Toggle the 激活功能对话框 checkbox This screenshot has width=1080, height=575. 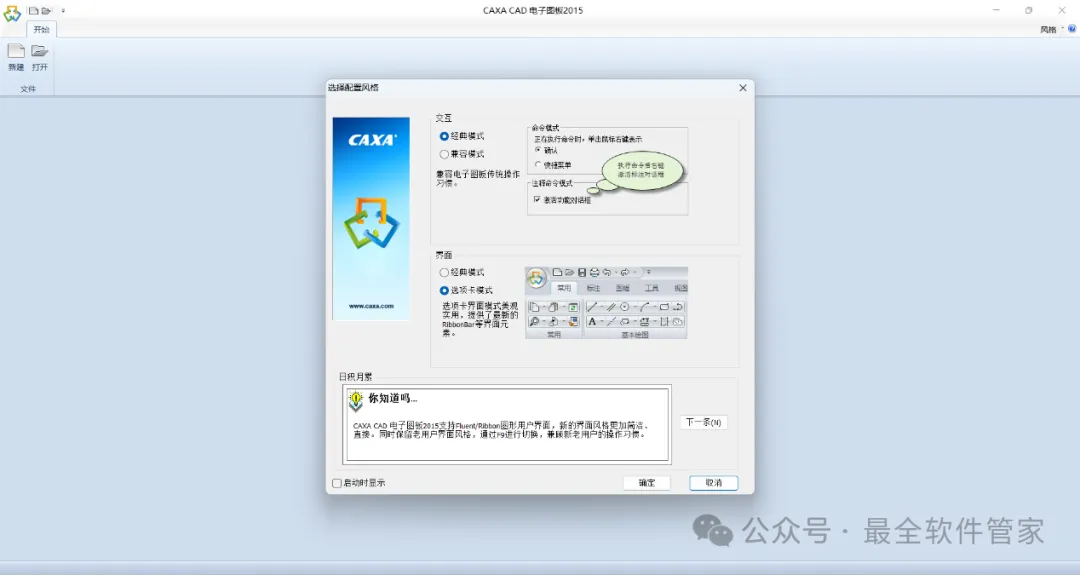point(562,200)
